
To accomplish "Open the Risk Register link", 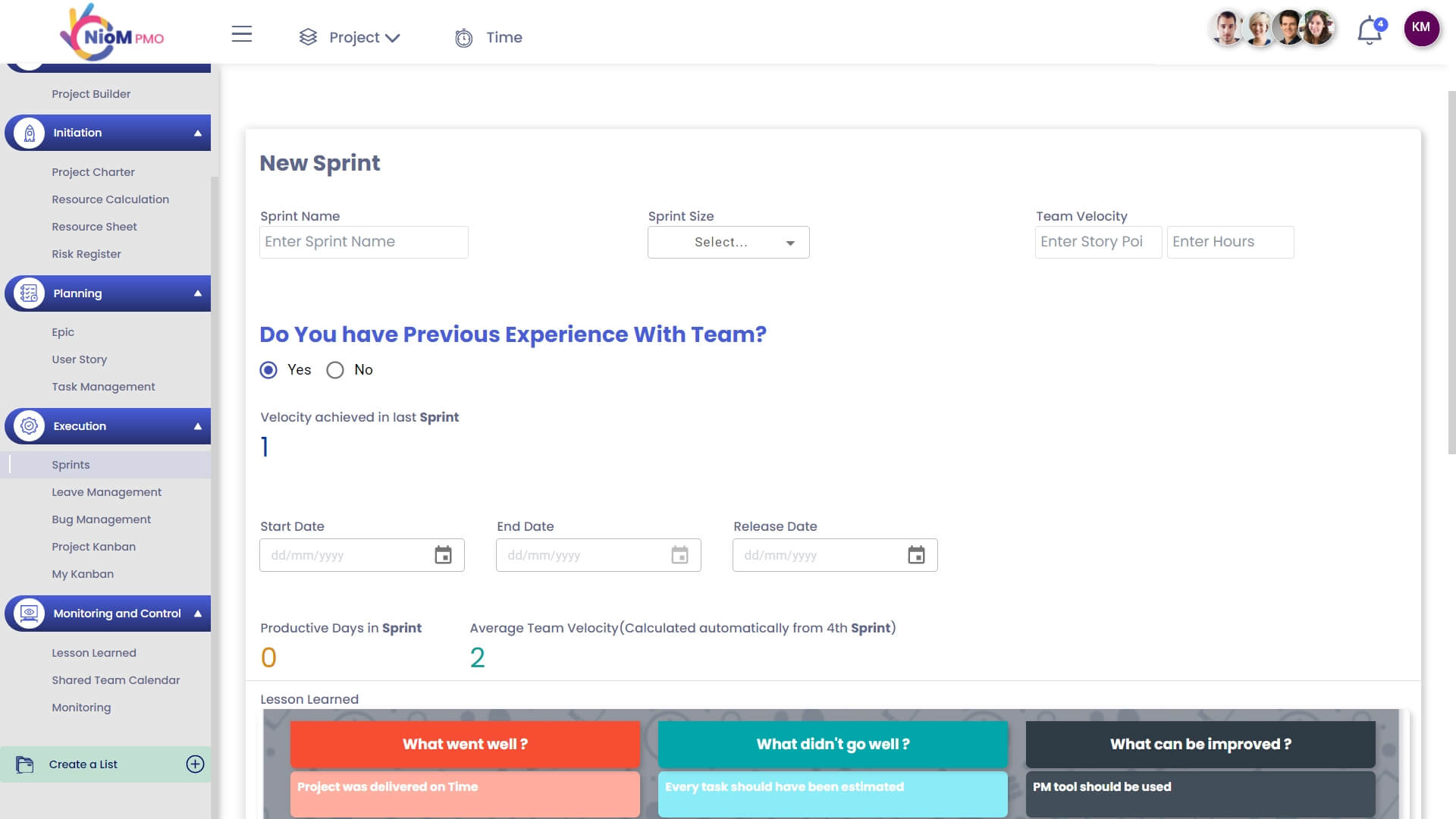I will (x=86, y=254).
